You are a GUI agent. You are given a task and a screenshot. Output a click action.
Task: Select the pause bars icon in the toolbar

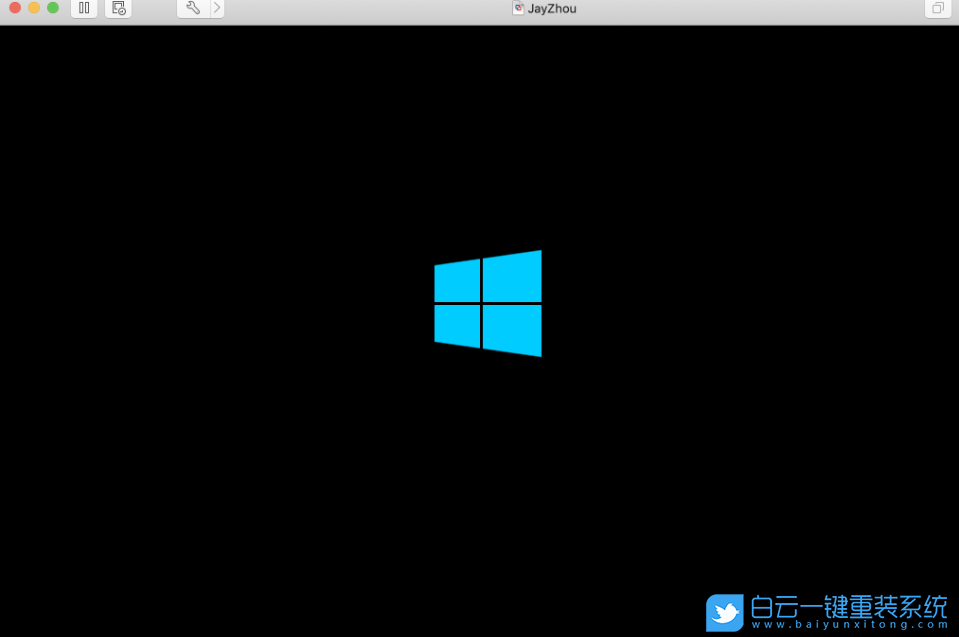click(x=84, y=8)
